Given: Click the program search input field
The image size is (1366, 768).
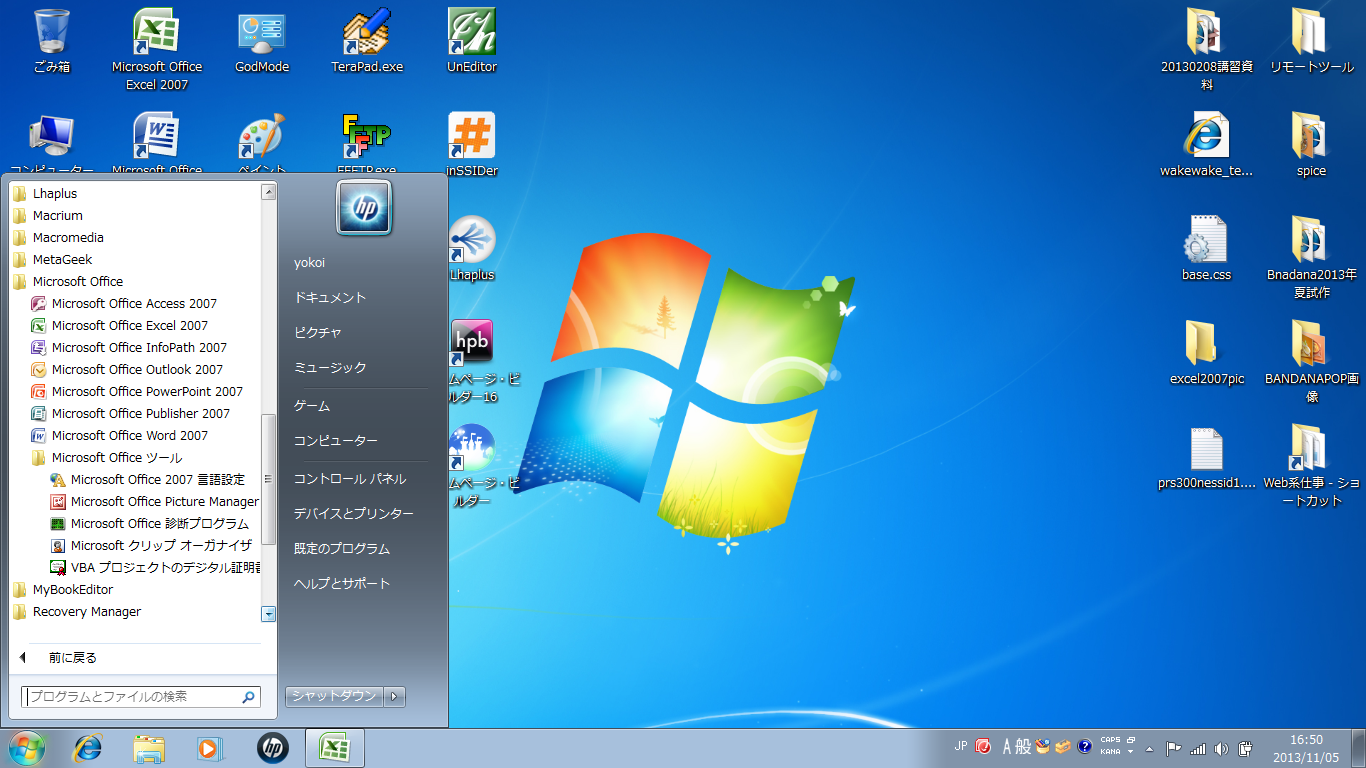Looking at the screenshot, I should (x=132, y=696).
